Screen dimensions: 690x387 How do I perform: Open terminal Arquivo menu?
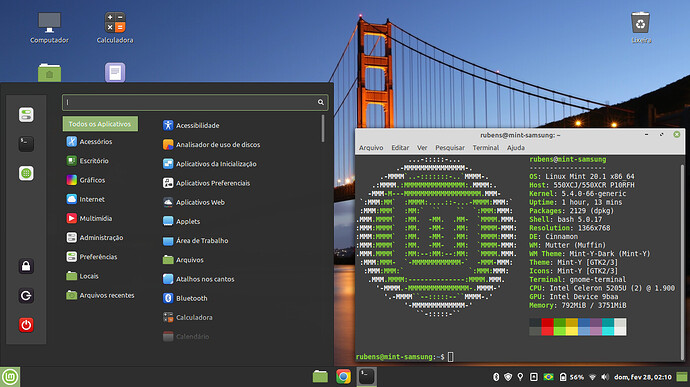(371, 147)
